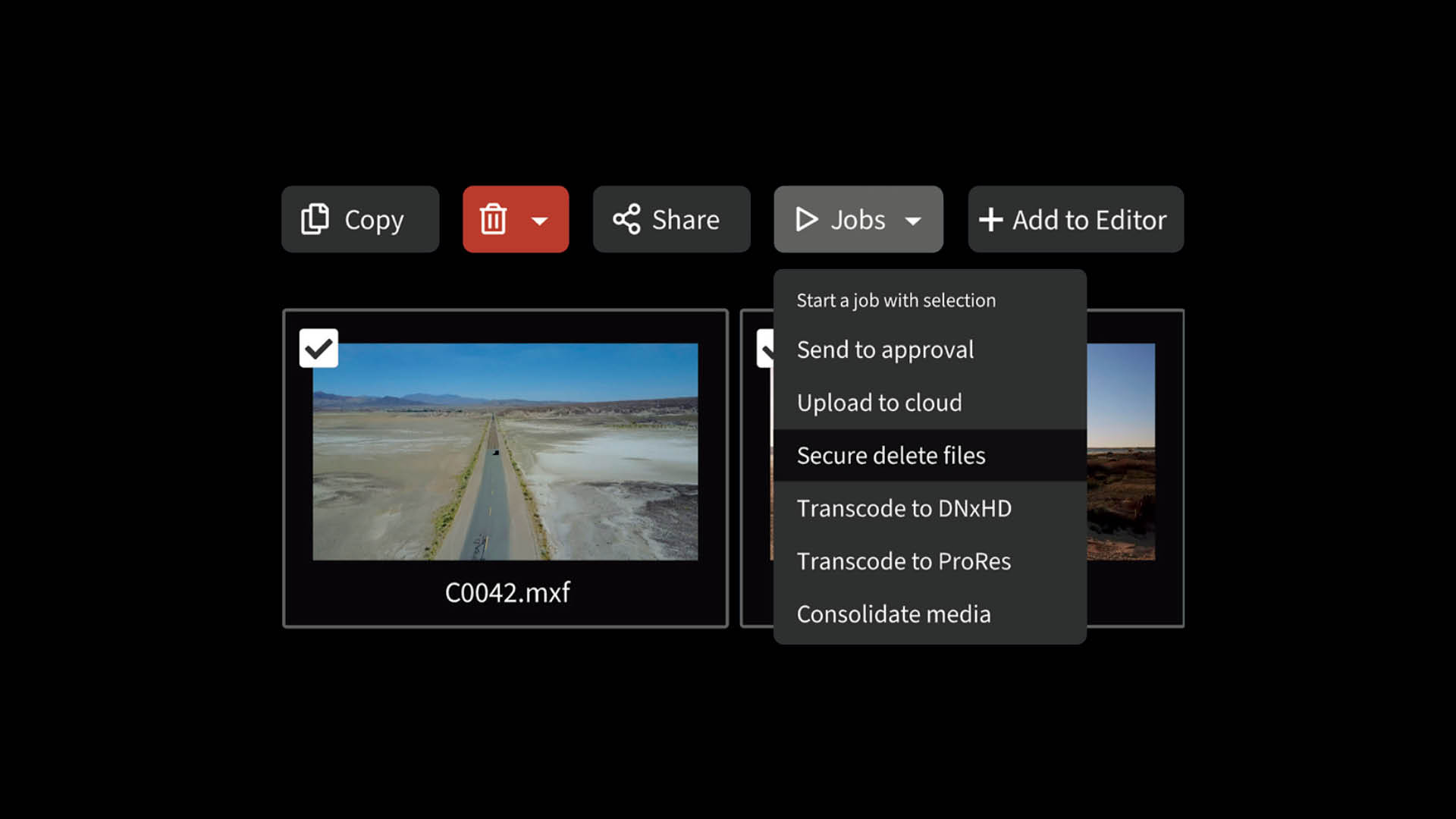The image size is (1456, 819).
Task: Open the second clip's sunset thumbnail
Action: (x=1121, y=452)
